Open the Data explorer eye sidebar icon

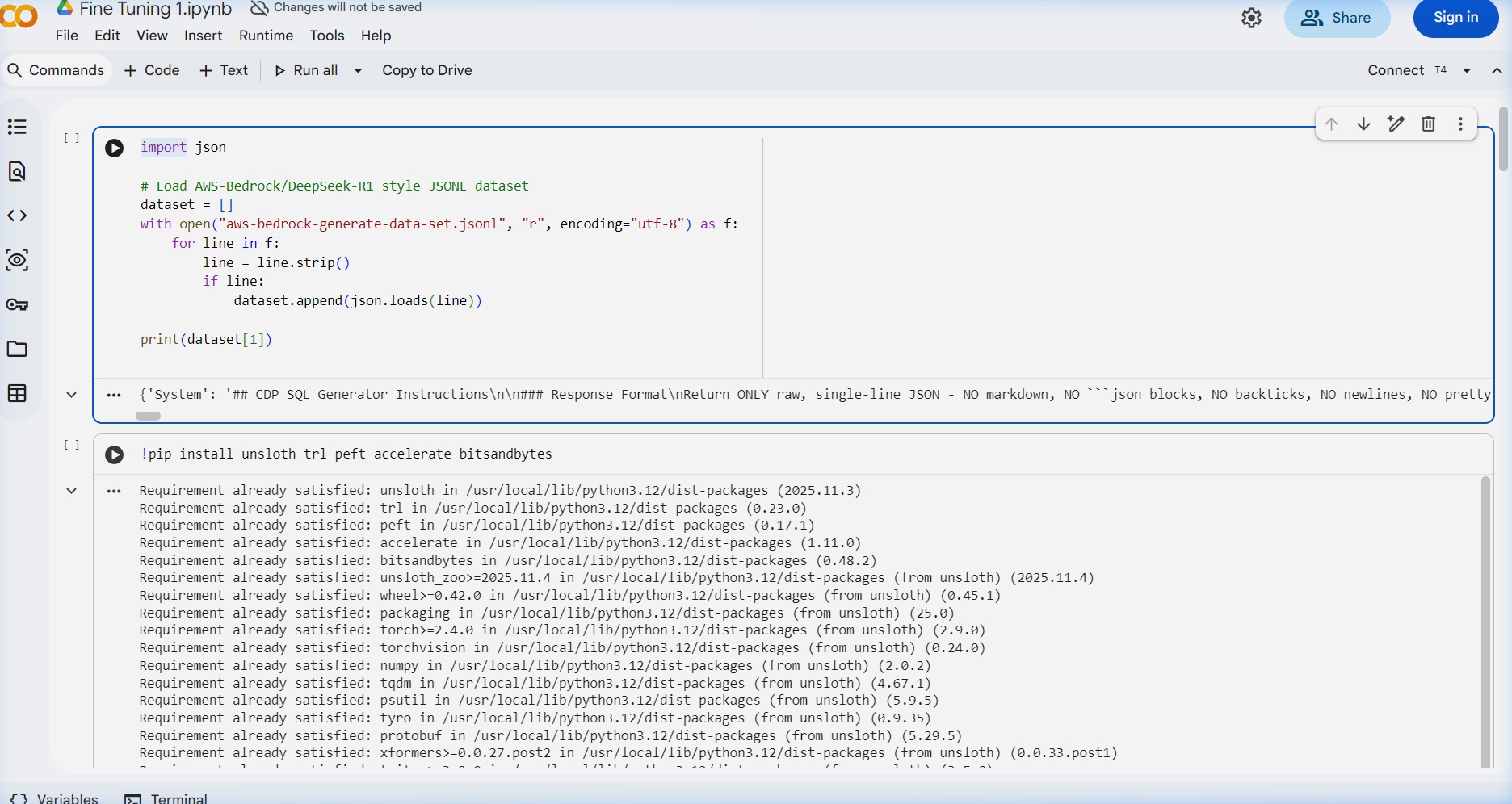click(17, 260)
